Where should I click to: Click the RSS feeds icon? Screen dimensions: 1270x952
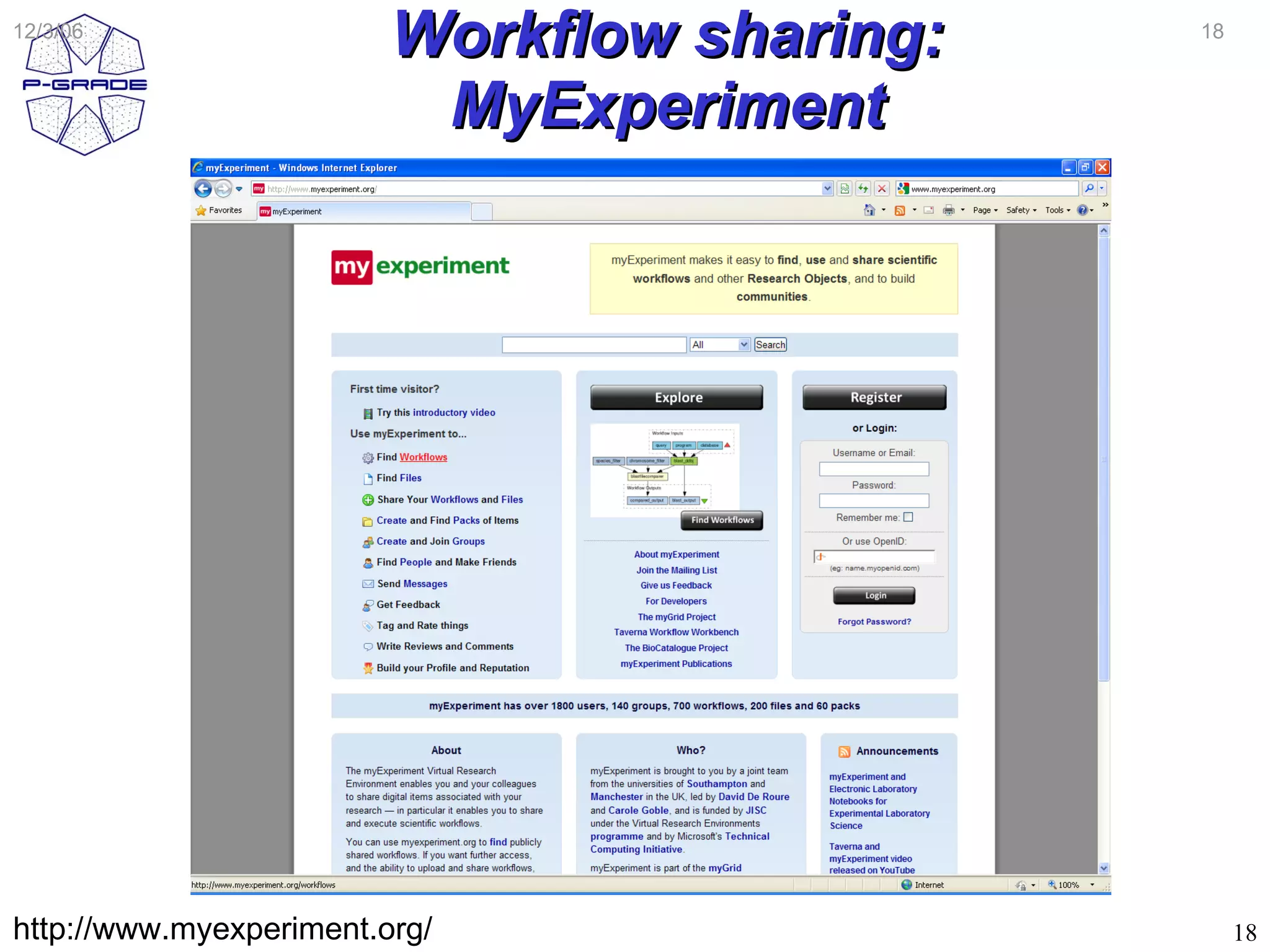tap(900, 211)
